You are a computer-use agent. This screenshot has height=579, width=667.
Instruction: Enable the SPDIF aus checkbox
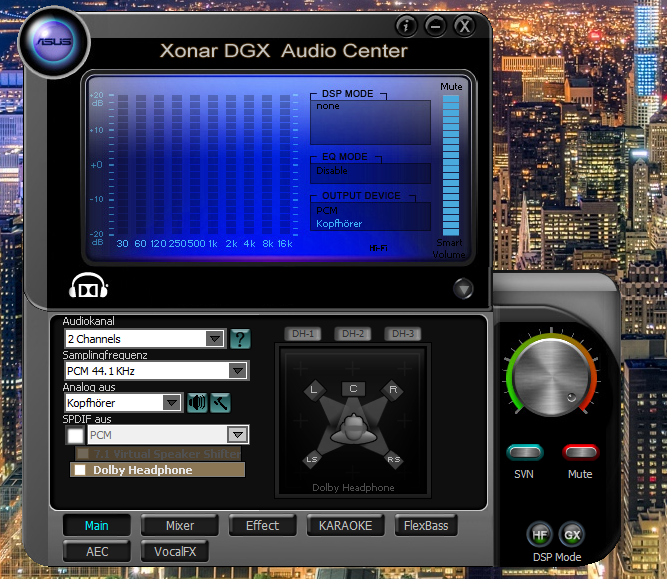tap(76, 435)
